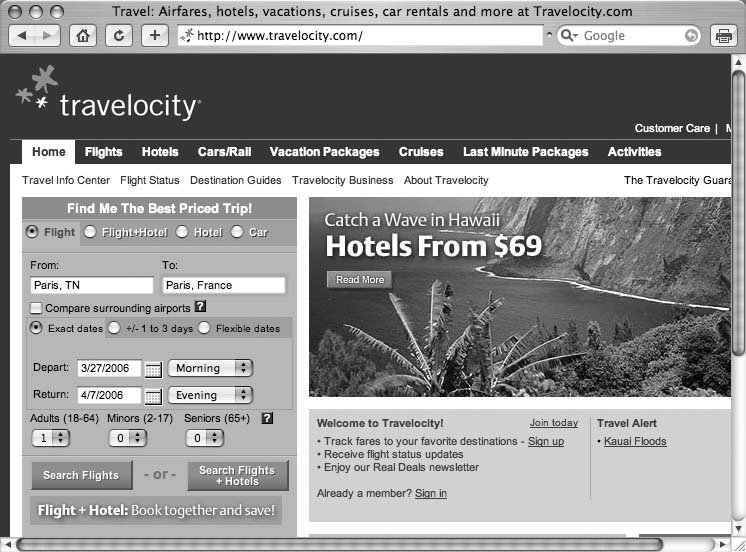Screen dimensions: 746x552
Task: Go to the browser Home page icon
Action: [83, 36]
